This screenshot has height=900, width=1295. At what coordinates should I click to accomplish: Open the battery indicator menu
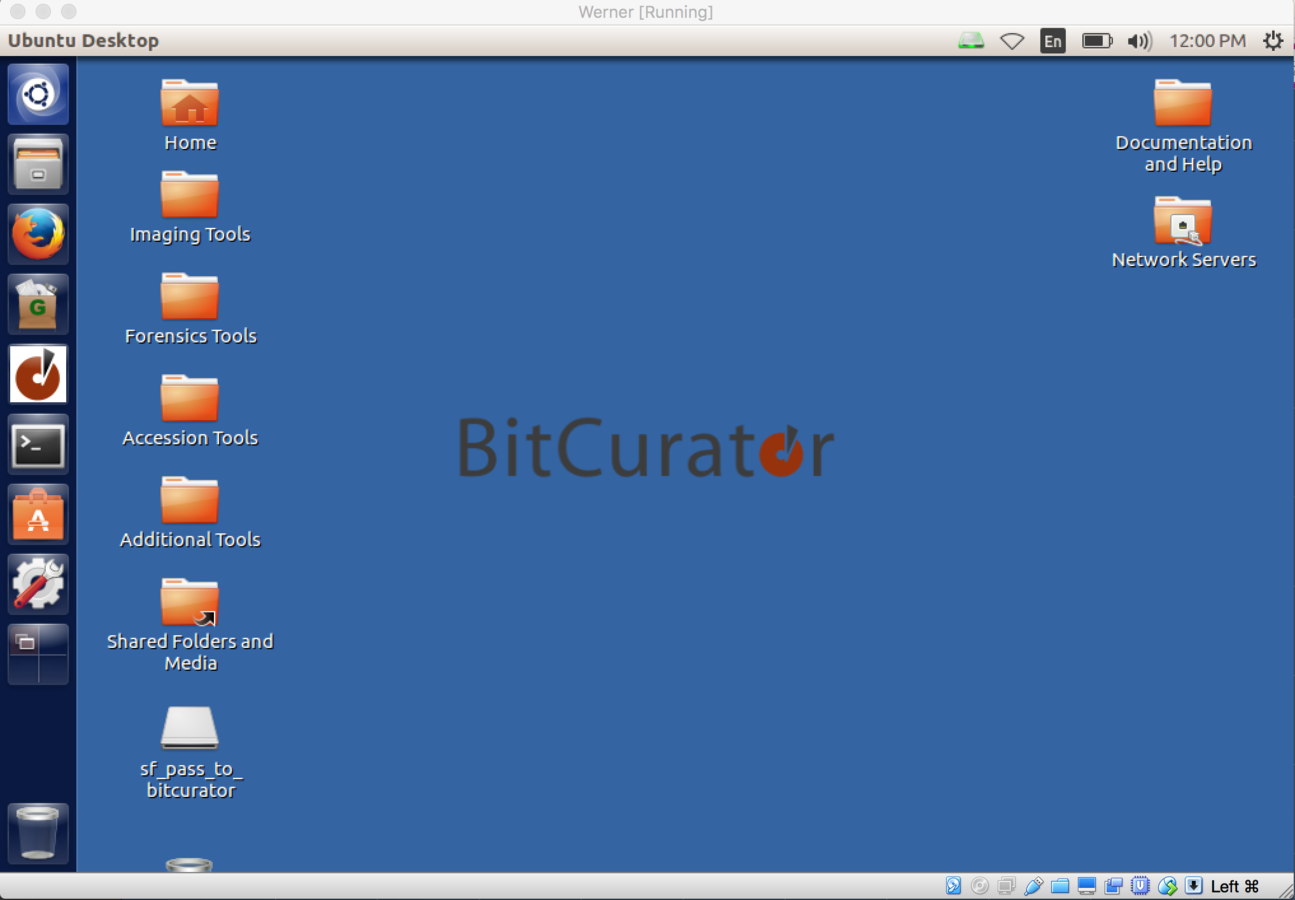click(1097, 41)
